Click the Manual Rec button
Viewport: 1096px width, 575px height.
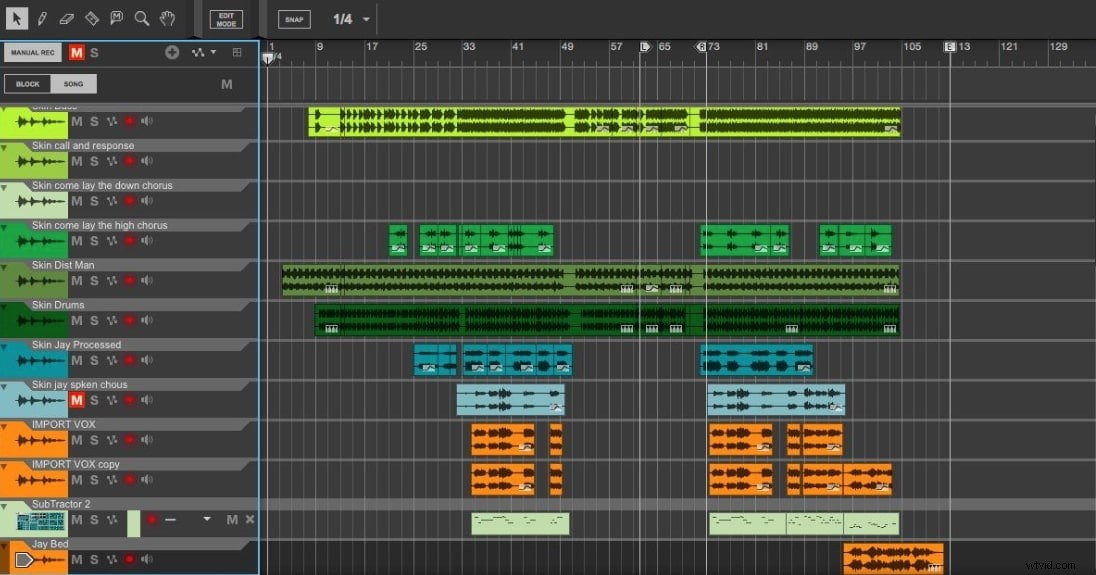(32, 52)
